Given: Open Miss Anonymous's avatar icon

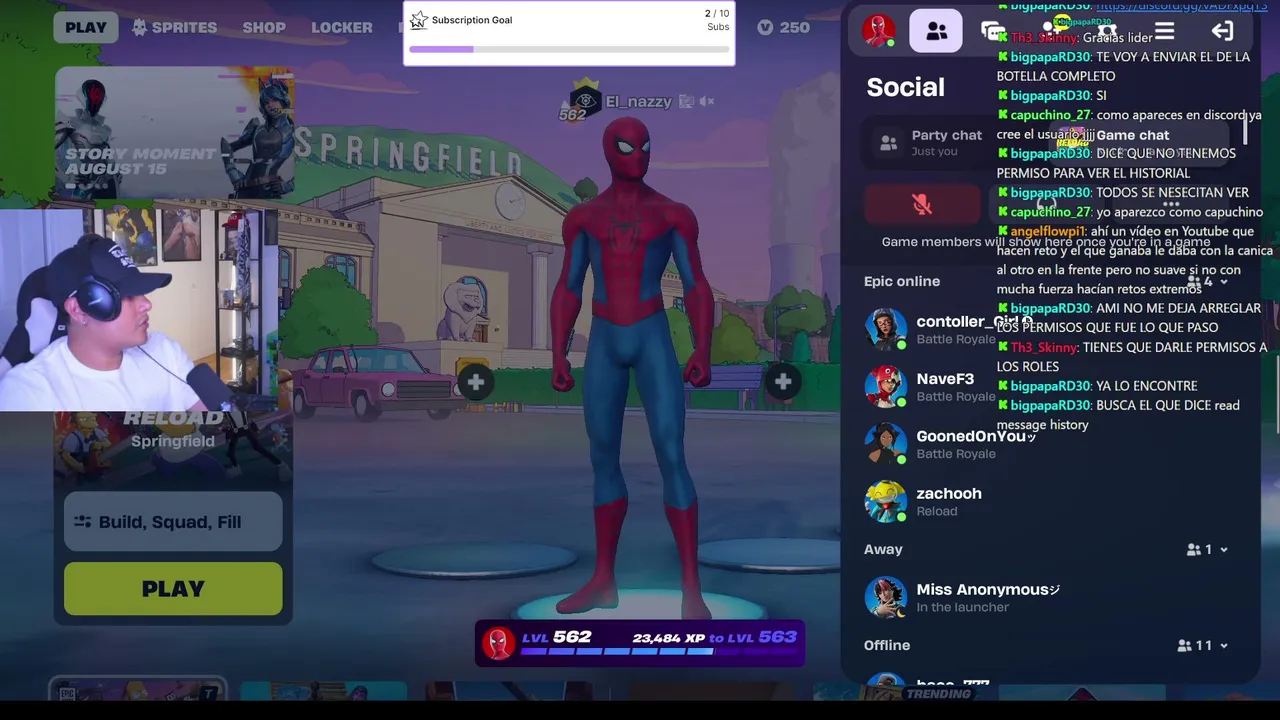Looking at the screenshot, I should [x=885, y=597].
